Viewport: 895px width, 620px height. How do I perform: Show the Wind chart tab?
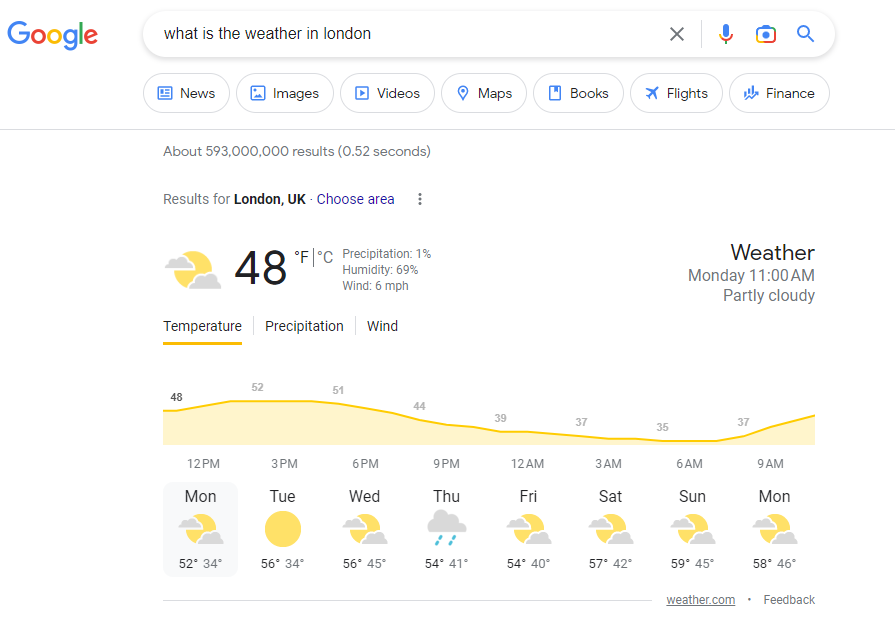click(x=382, y=326)
